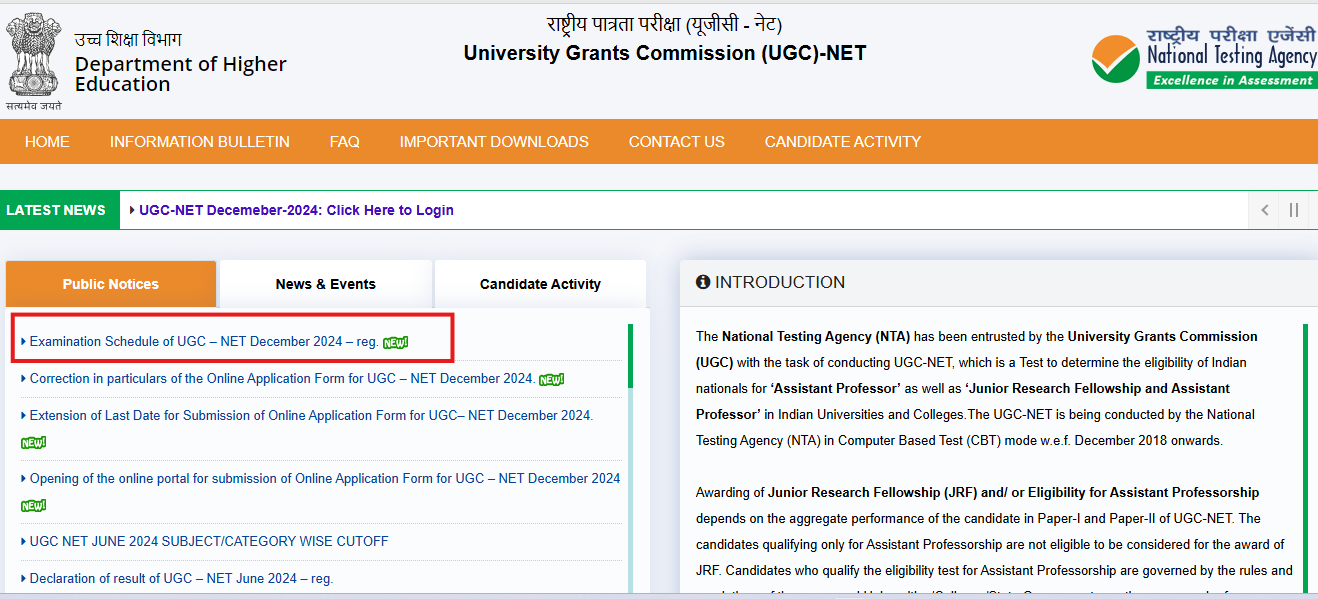Open the Candidate Activity tab
This screenshot has width=1318, height=599.
pos(540,284)
